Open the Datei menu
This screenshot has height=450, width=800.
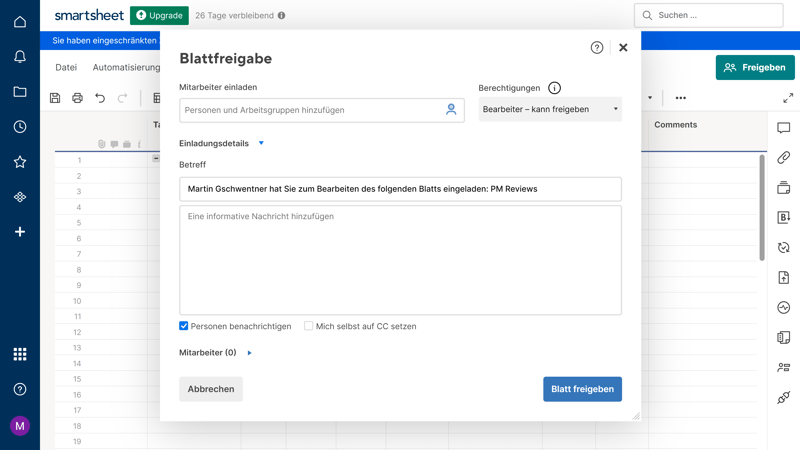66,68
